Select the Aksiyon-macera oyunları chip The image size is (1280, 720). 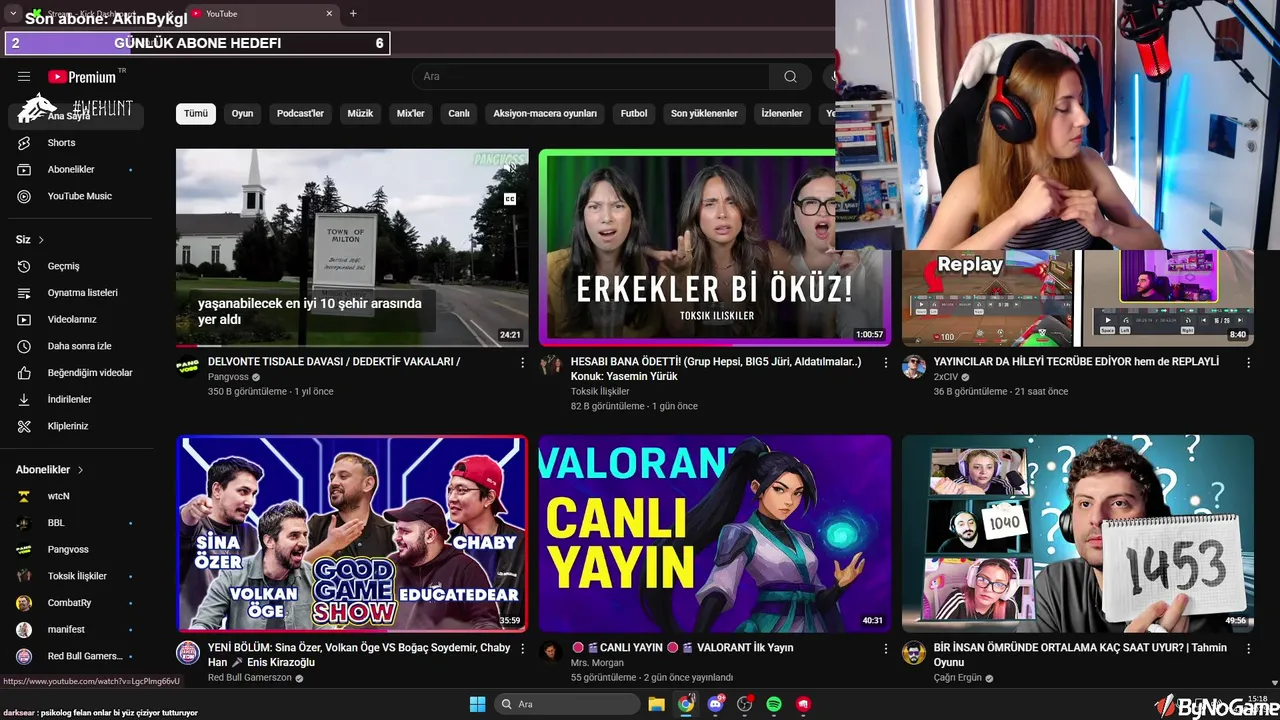545,114
